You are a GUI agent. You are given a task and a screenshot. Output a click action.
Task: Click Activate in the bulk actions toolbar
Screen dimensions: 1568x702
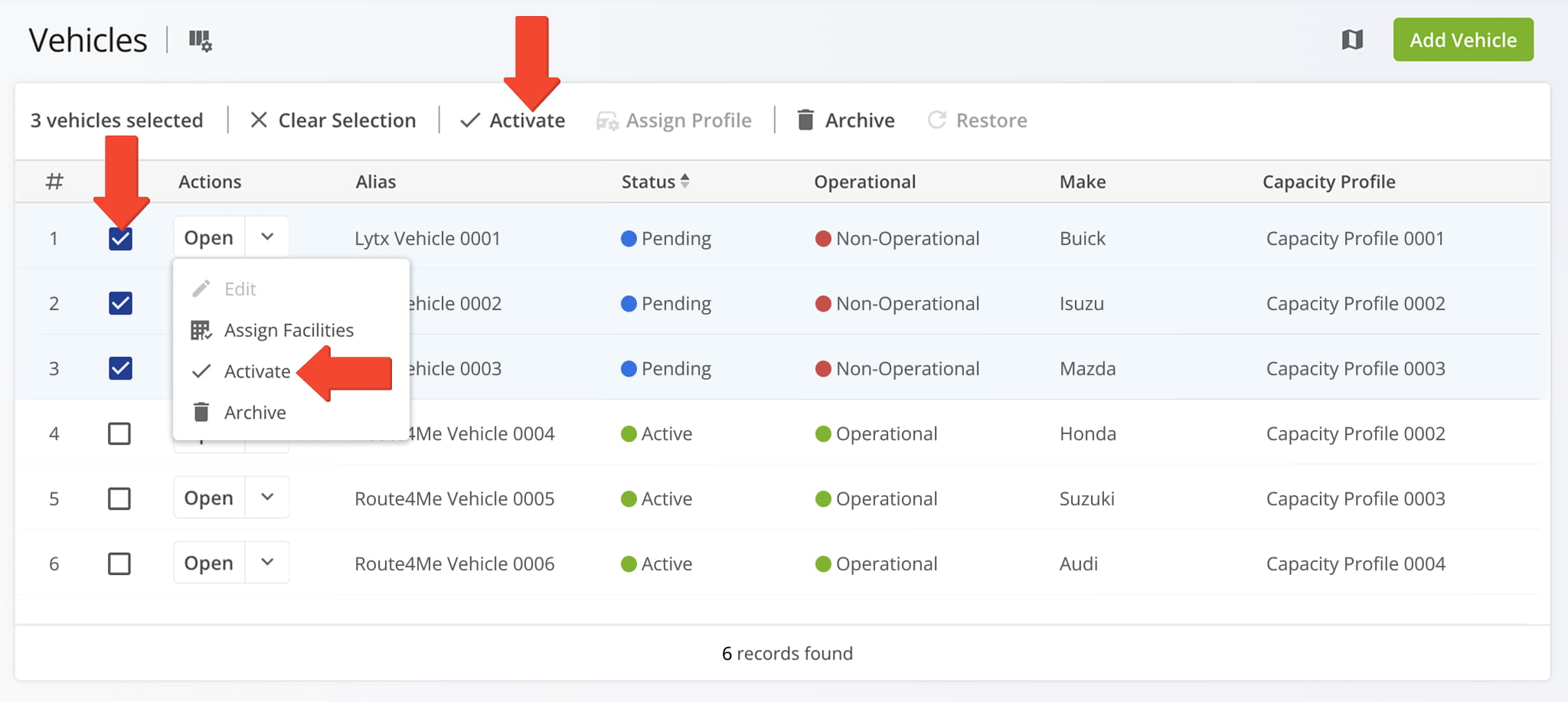[x=526, y=121]
